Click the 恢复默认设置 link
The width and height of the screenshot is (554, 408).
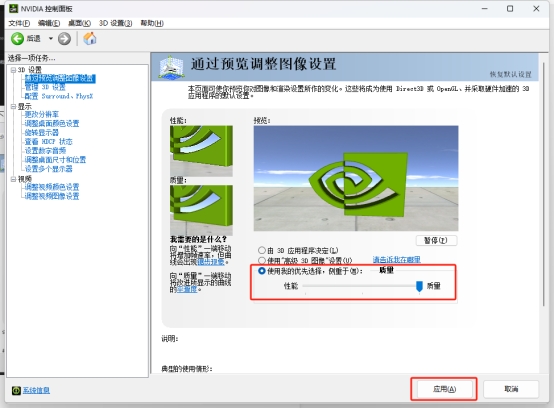511,74
